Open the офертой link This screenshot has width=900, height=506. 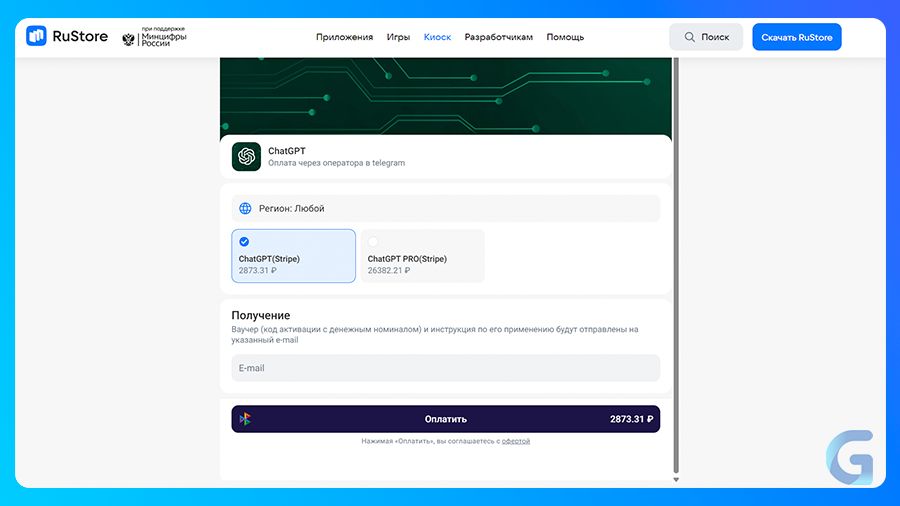[516, 441]
